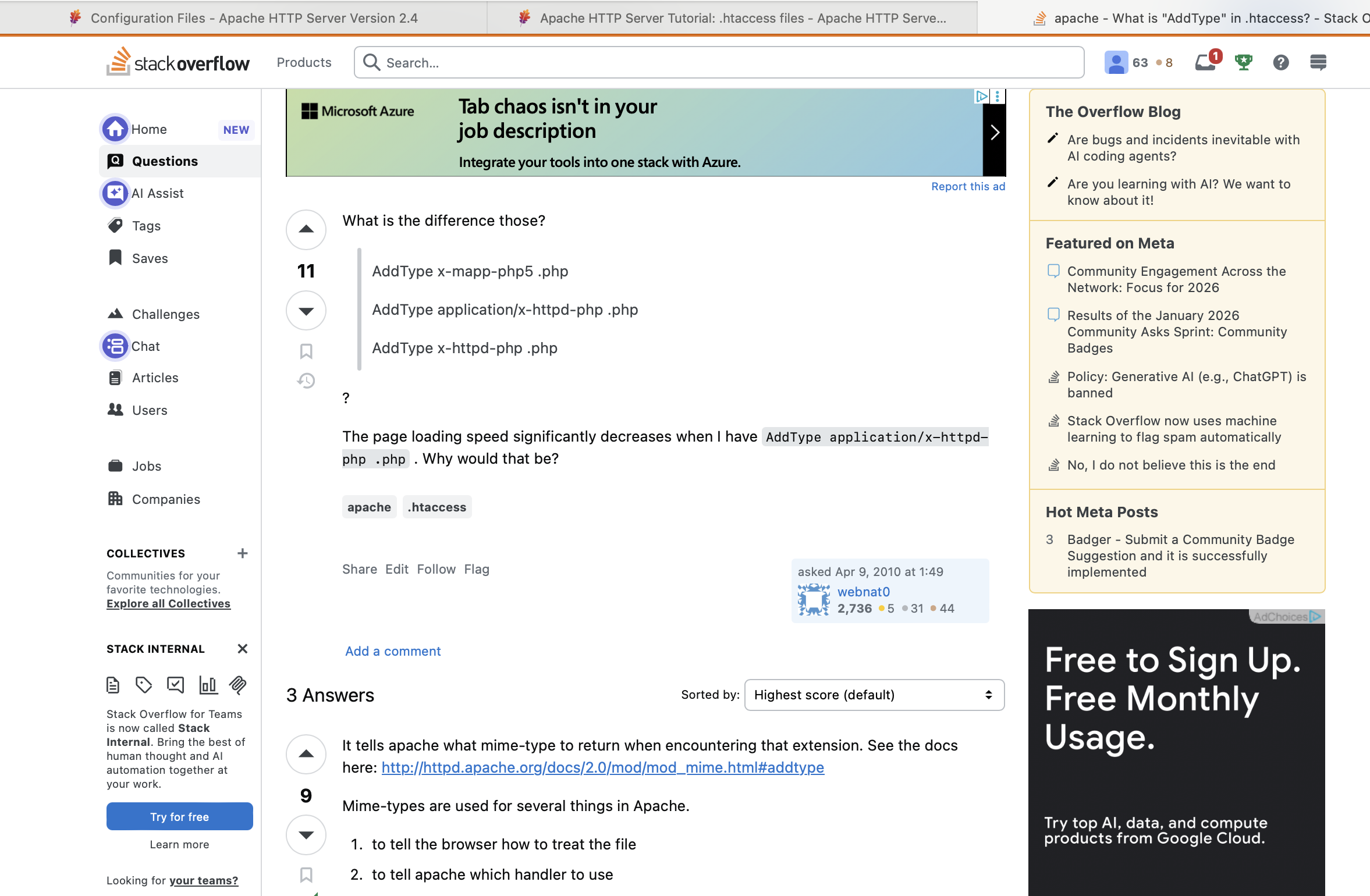Click the help question-mark icon
Image resolution: width=1370 pixels, height=896 pixels.
coord(1281,62)
